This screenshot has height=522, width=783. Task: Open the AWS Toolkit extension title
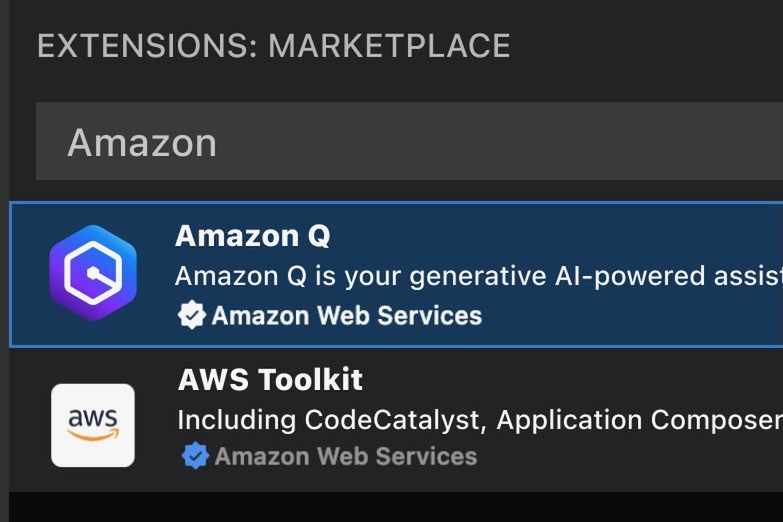click(x=270, y=379)
